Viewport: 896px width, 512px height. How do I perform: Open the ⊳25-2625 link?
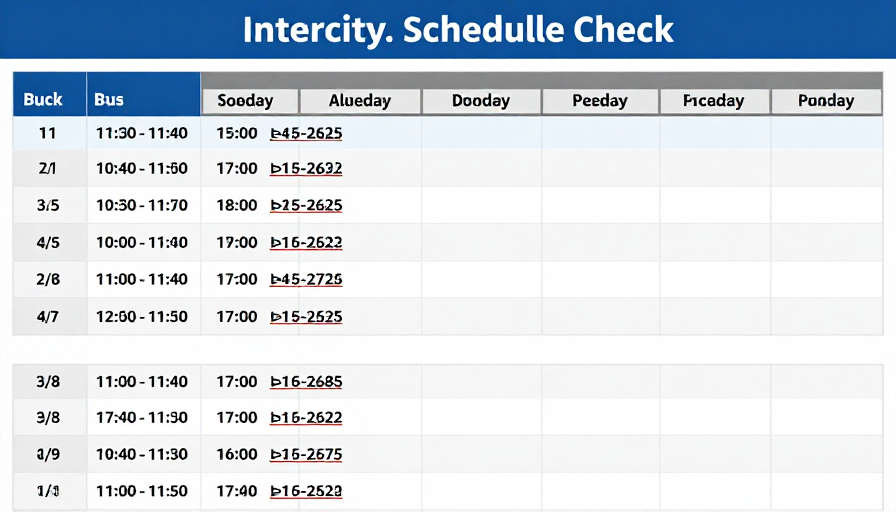[x=306, y=205]
